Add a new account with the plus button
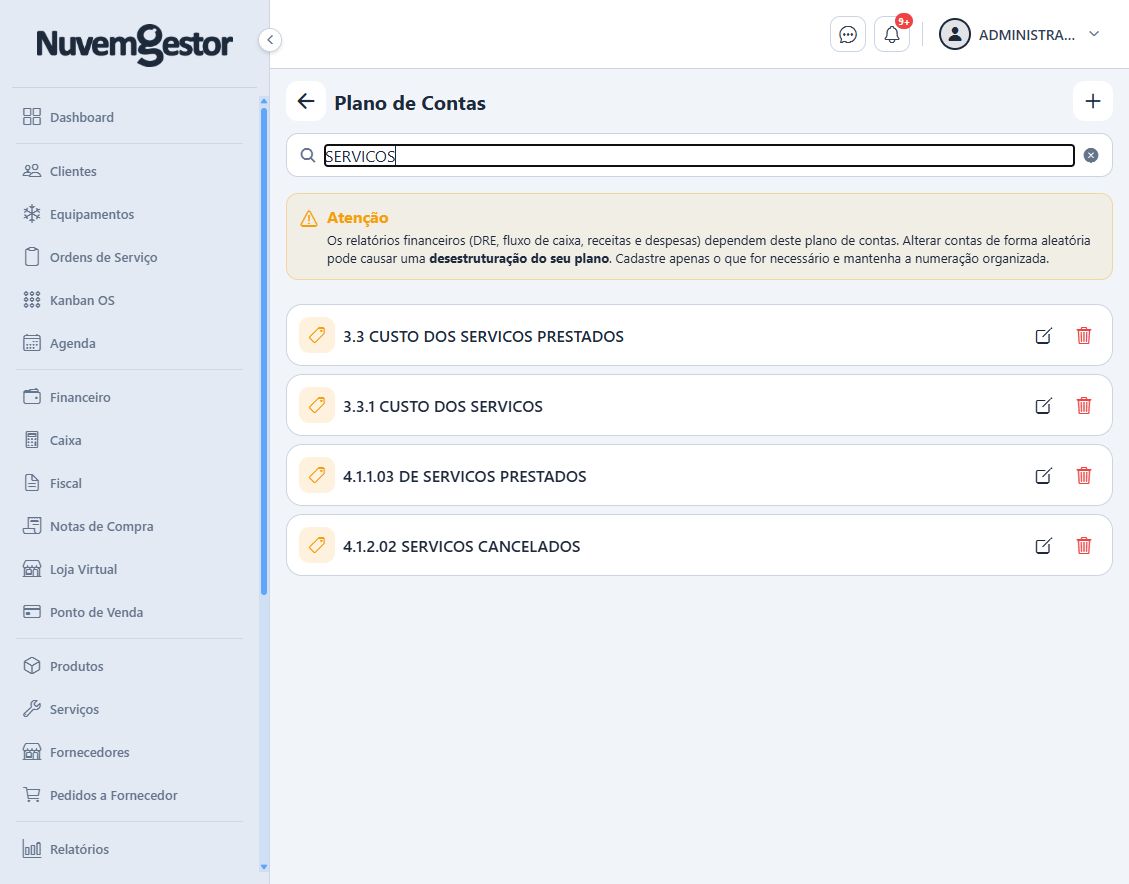This screenshot has height=884, width=1129. [x=1092, y=102]
